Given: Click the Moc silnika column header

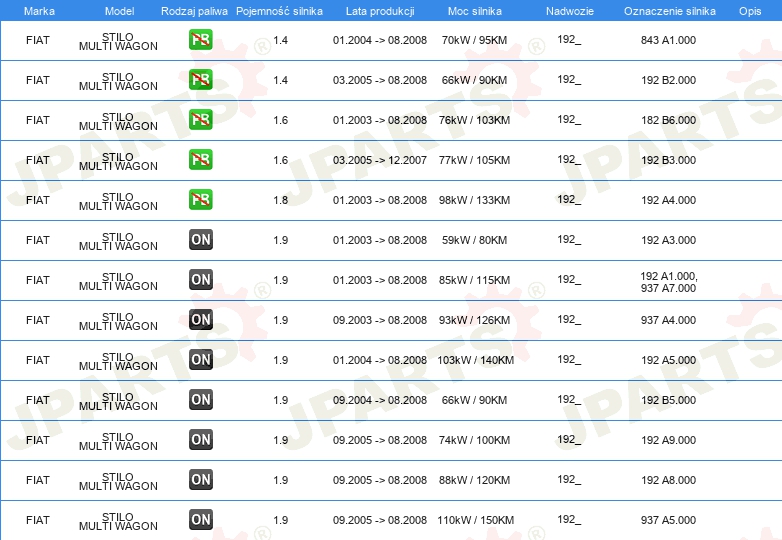Looking at the screenshot, I should pos(474,11).
